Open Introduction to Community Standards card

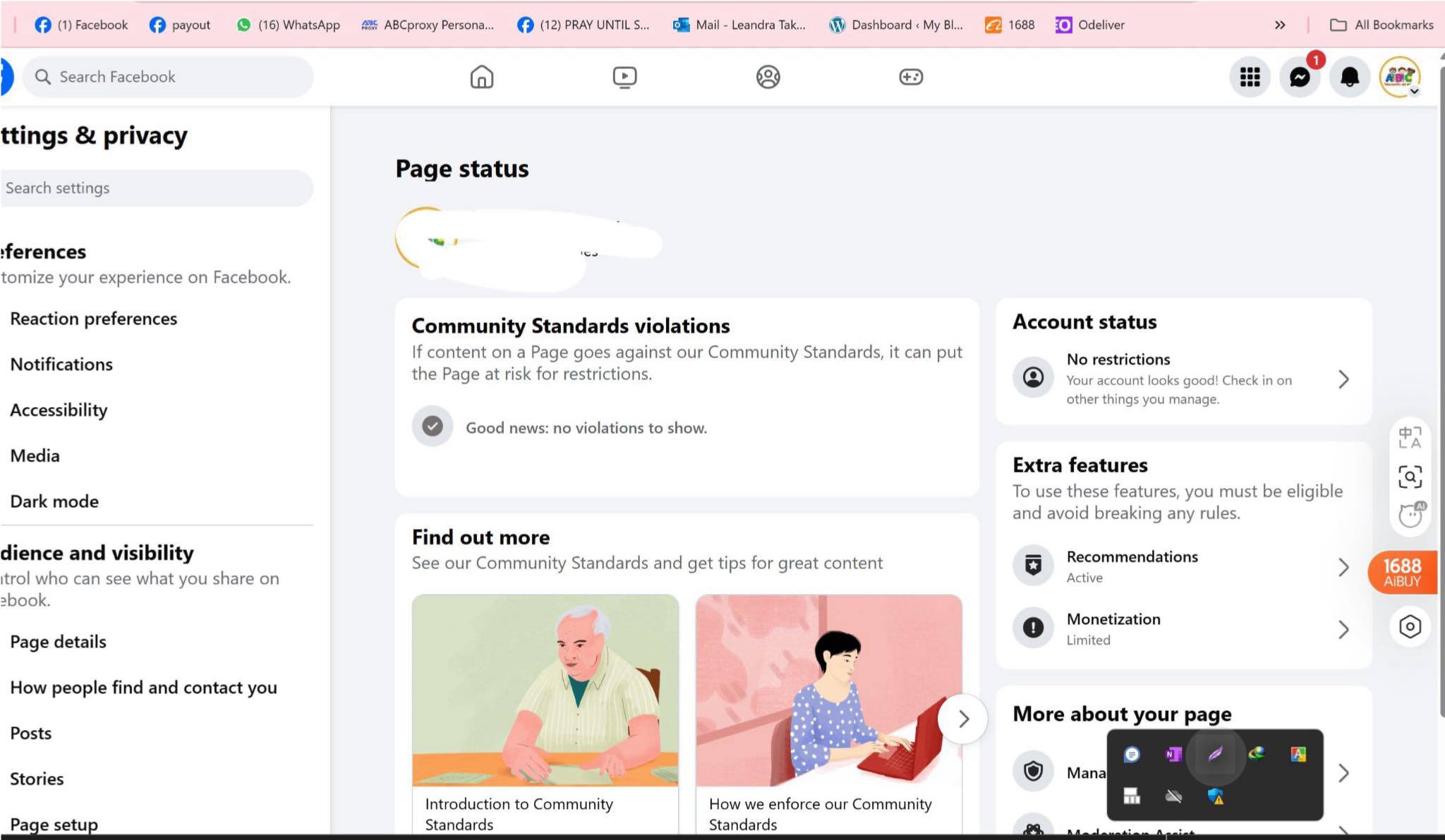[545, 714]
